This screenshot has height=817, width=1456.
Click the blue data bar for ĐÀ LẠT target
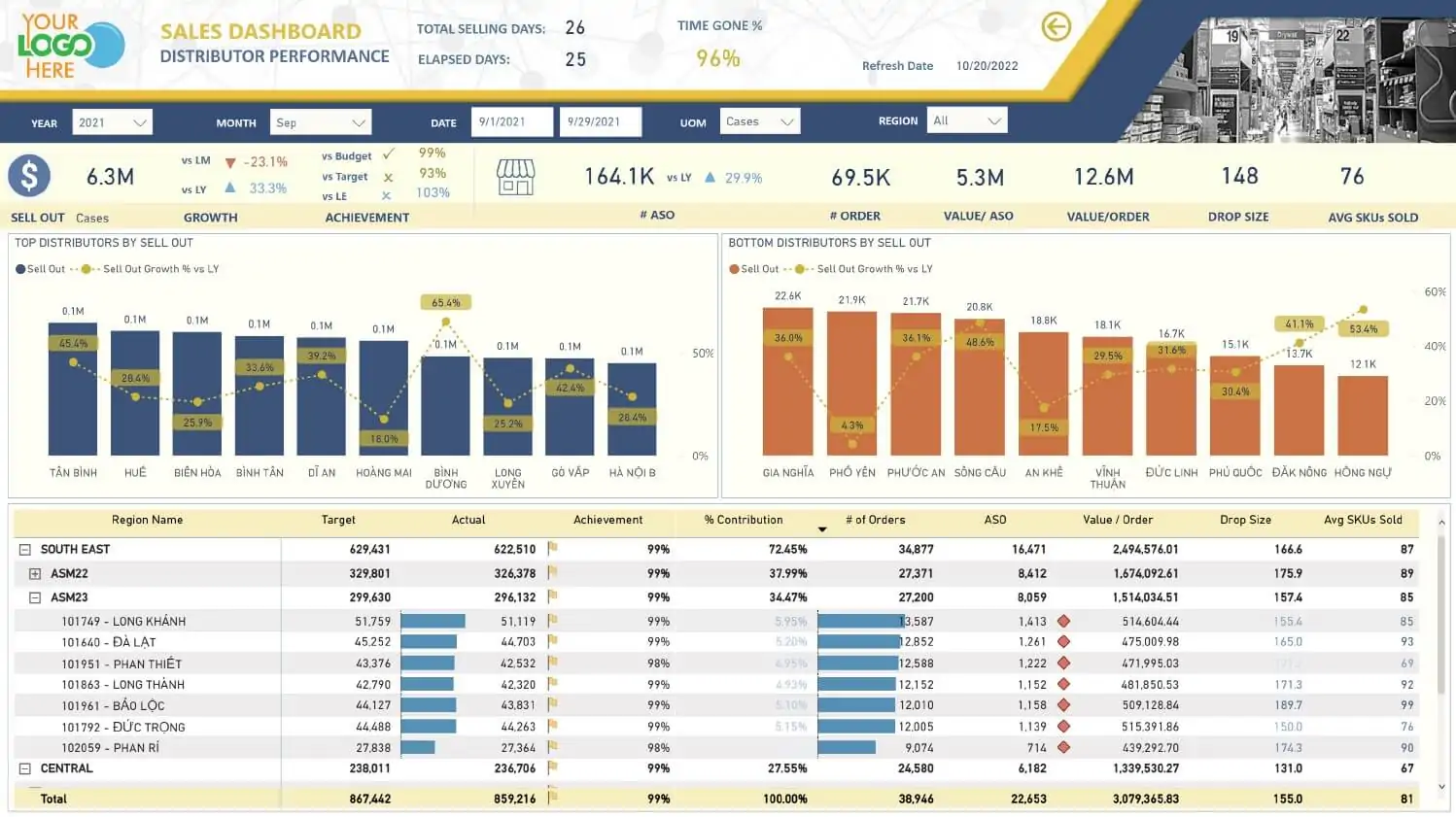tap(429, 642)
